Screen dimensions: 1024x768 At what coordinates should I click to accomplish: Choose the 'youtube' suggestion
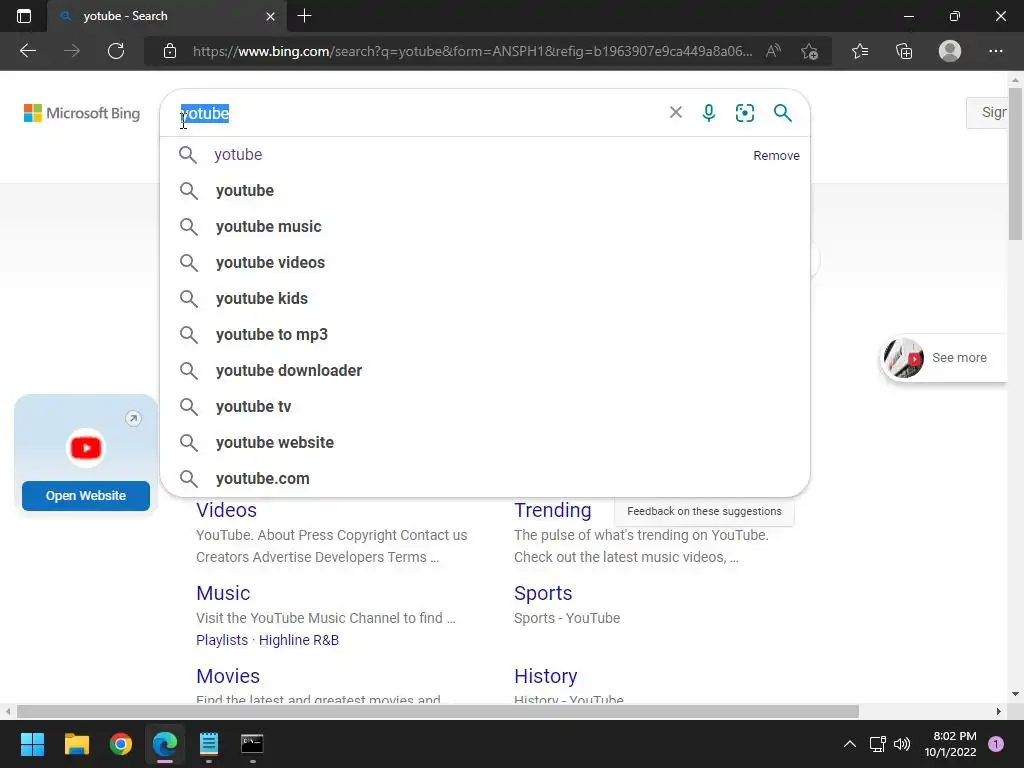(485, 191)
